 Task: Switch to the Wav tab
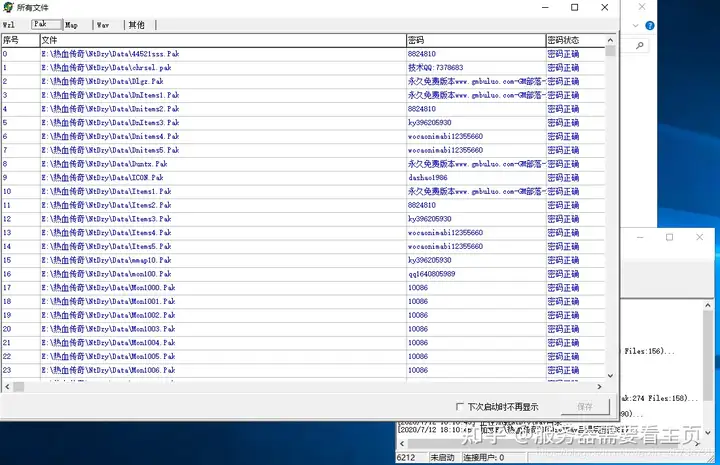click(103, 25)
